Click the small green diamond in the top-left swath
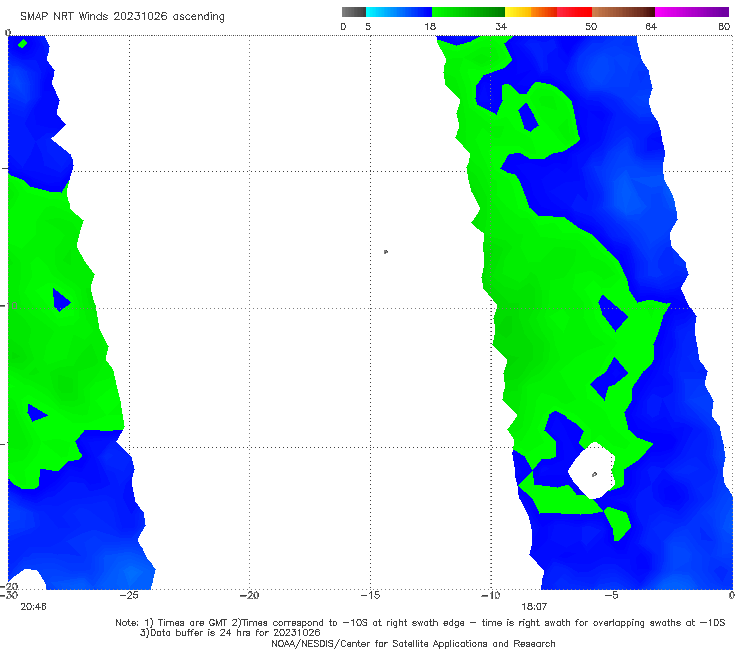Image resolution: width=740 pixels, height=650 pixels. coord(22,44)
